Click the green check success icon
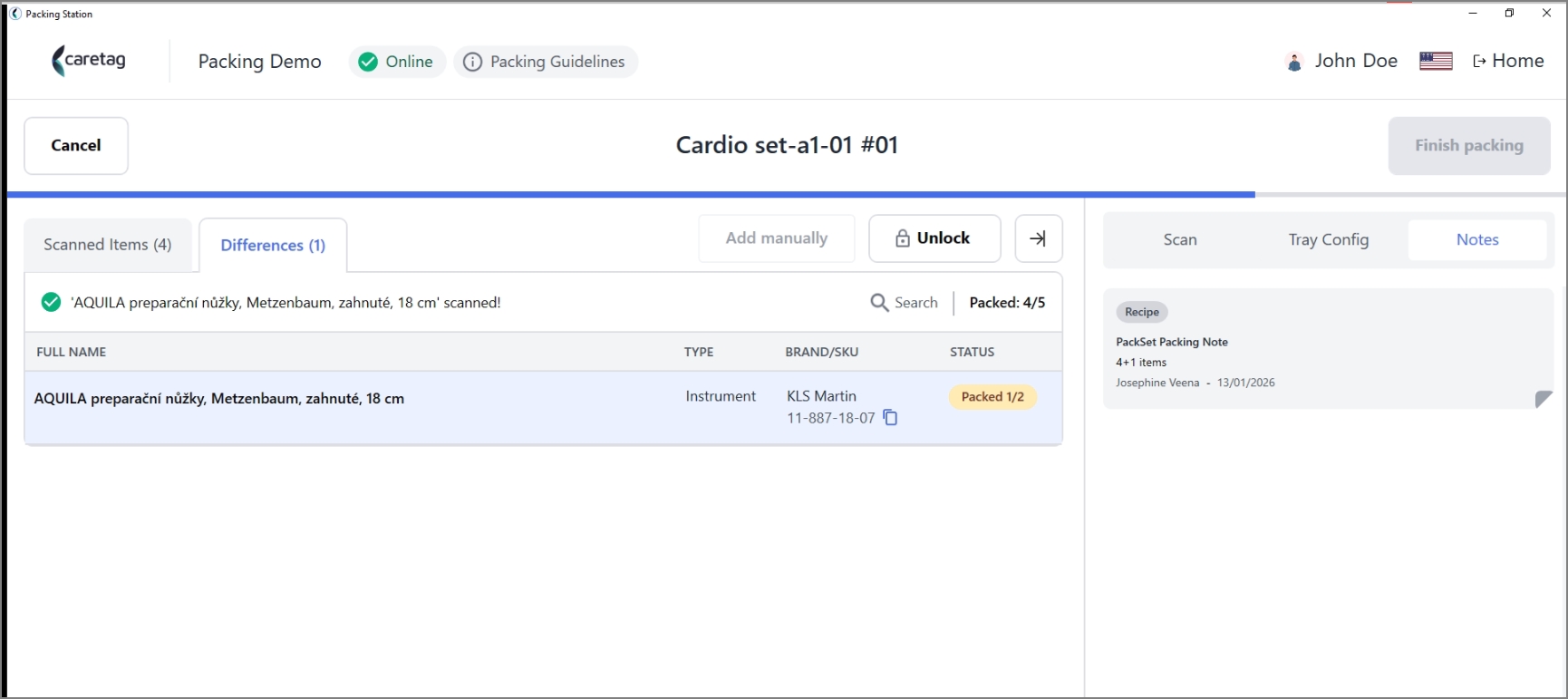Image resolution: width=1568 pixels, height=699 pixels. 52,303
